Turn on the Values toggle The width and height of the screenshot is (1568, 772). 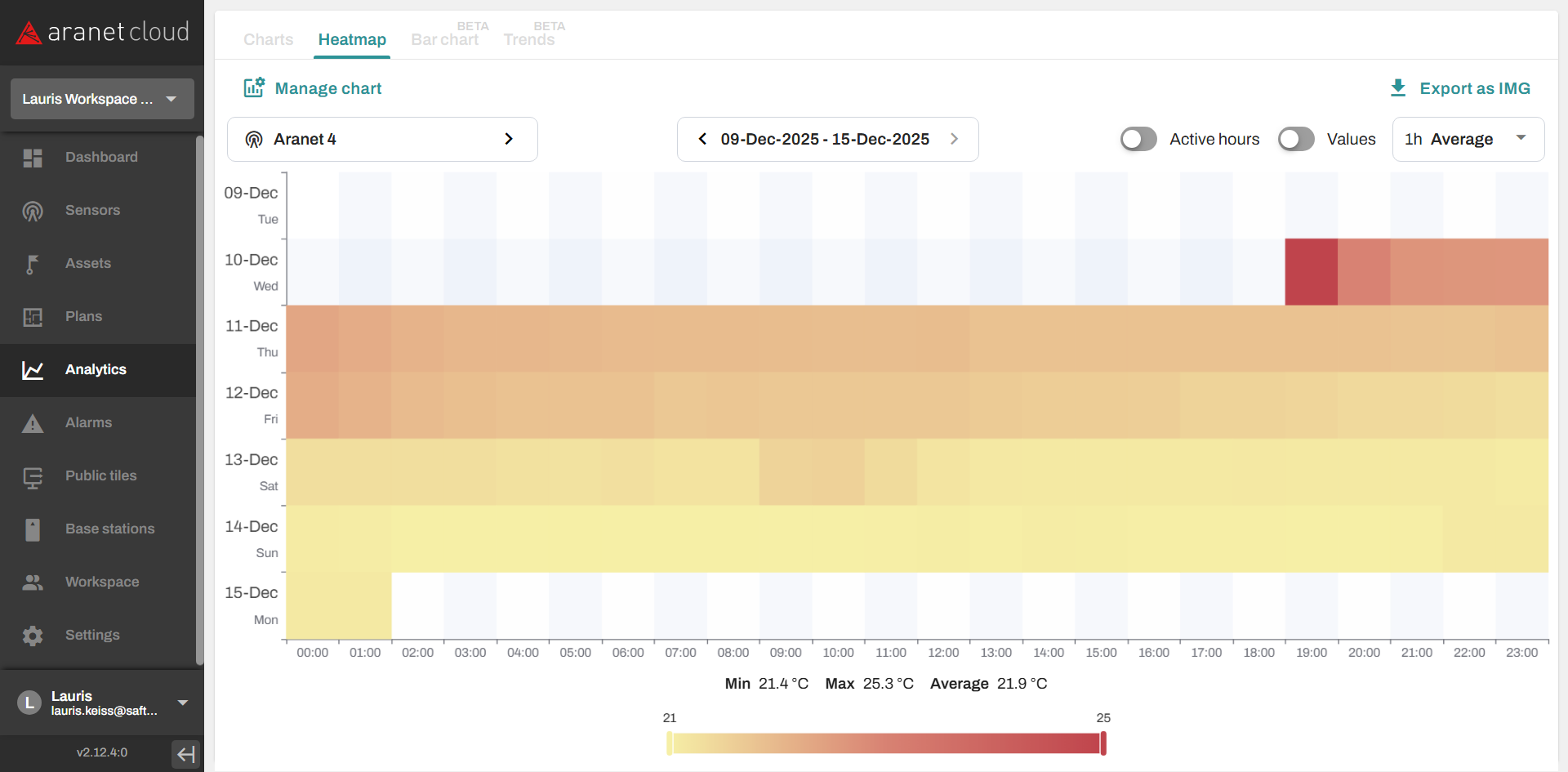1296,140
